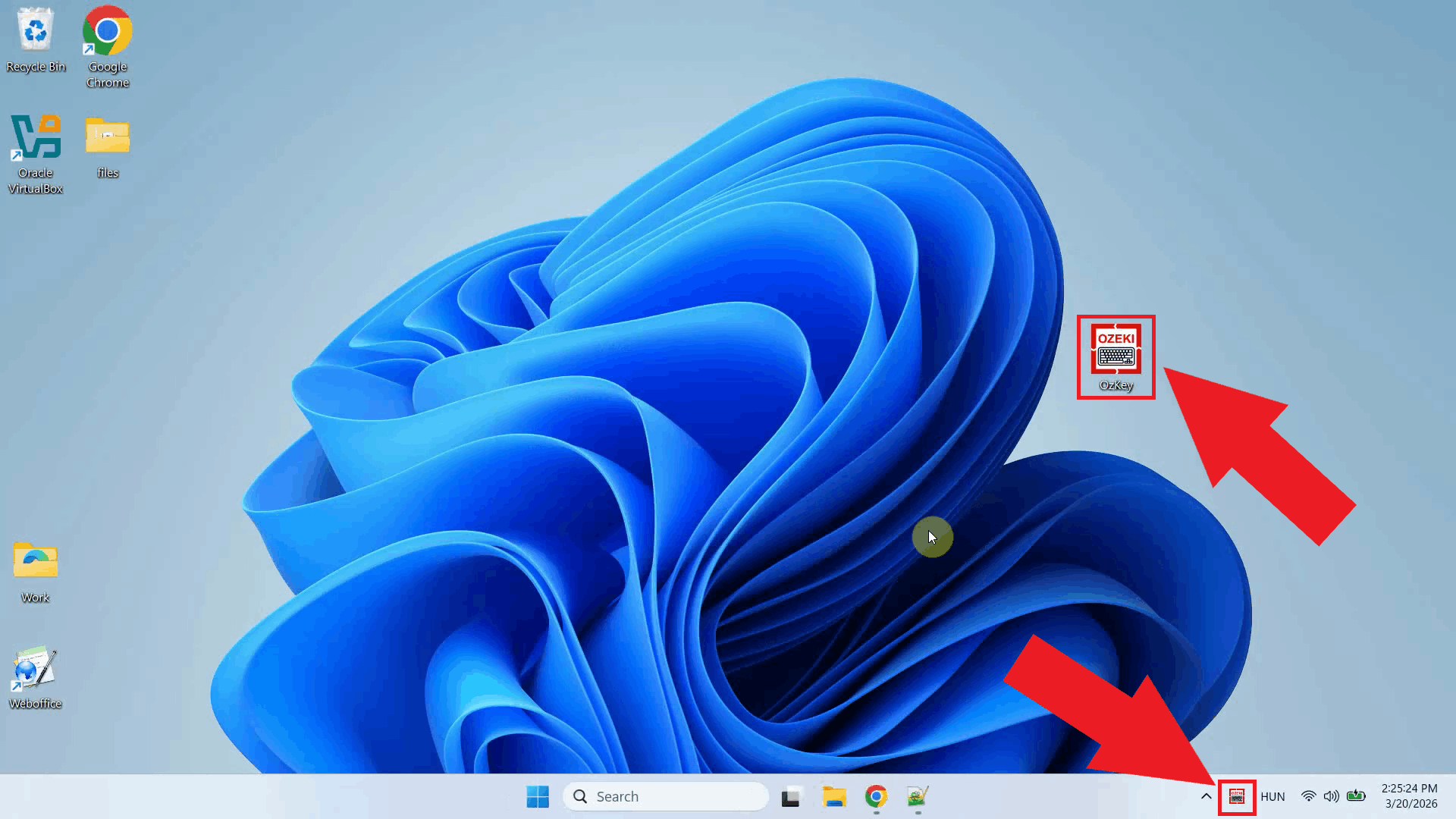Screen dimensions: 1456x819
Task: Open Wi-Fi network quick settings
Action: click(1308, 797)
